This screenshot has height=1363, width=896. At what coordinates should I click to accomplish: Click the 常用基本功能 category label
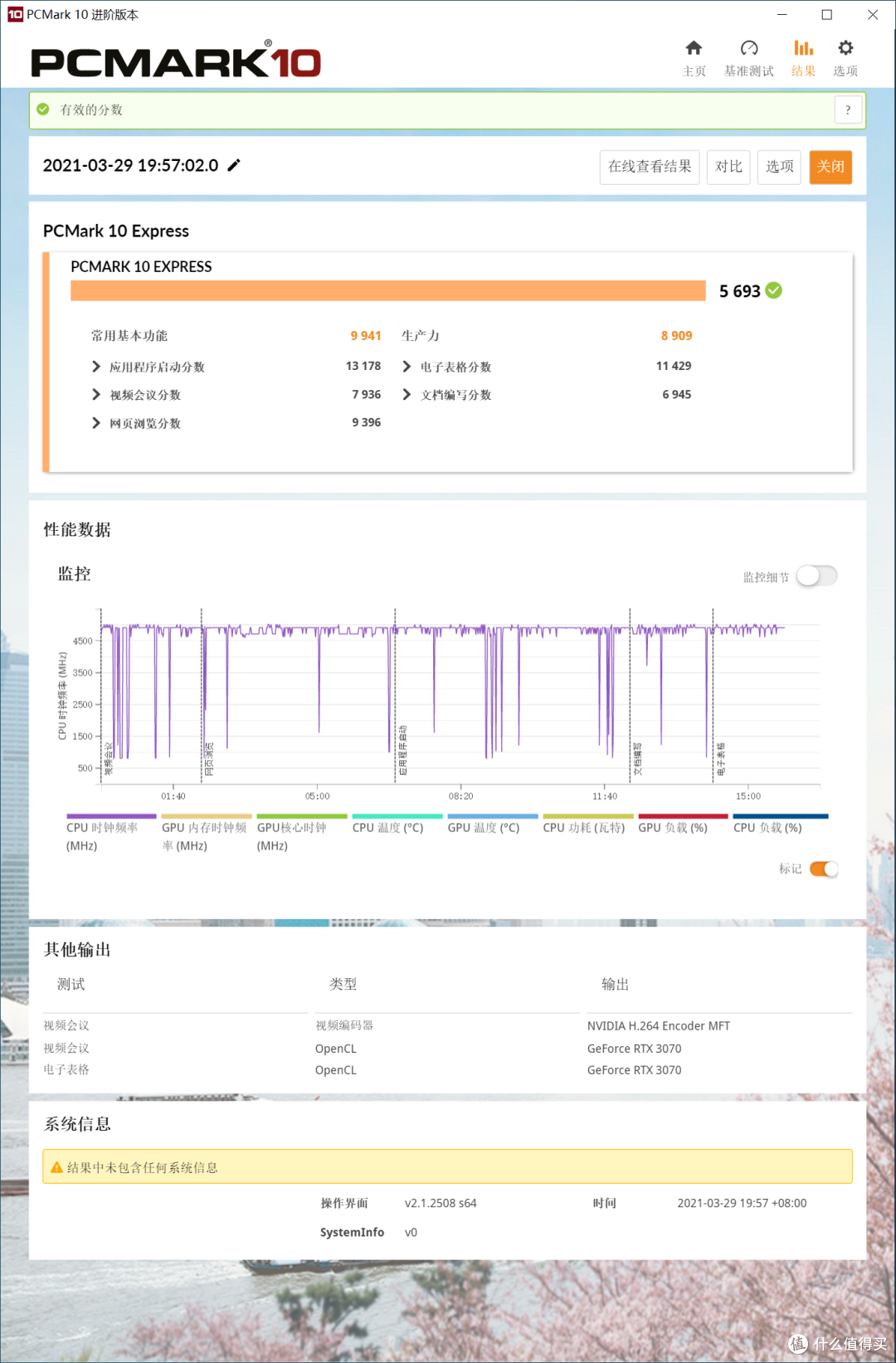pyautogui.click(x=129, y=335)
